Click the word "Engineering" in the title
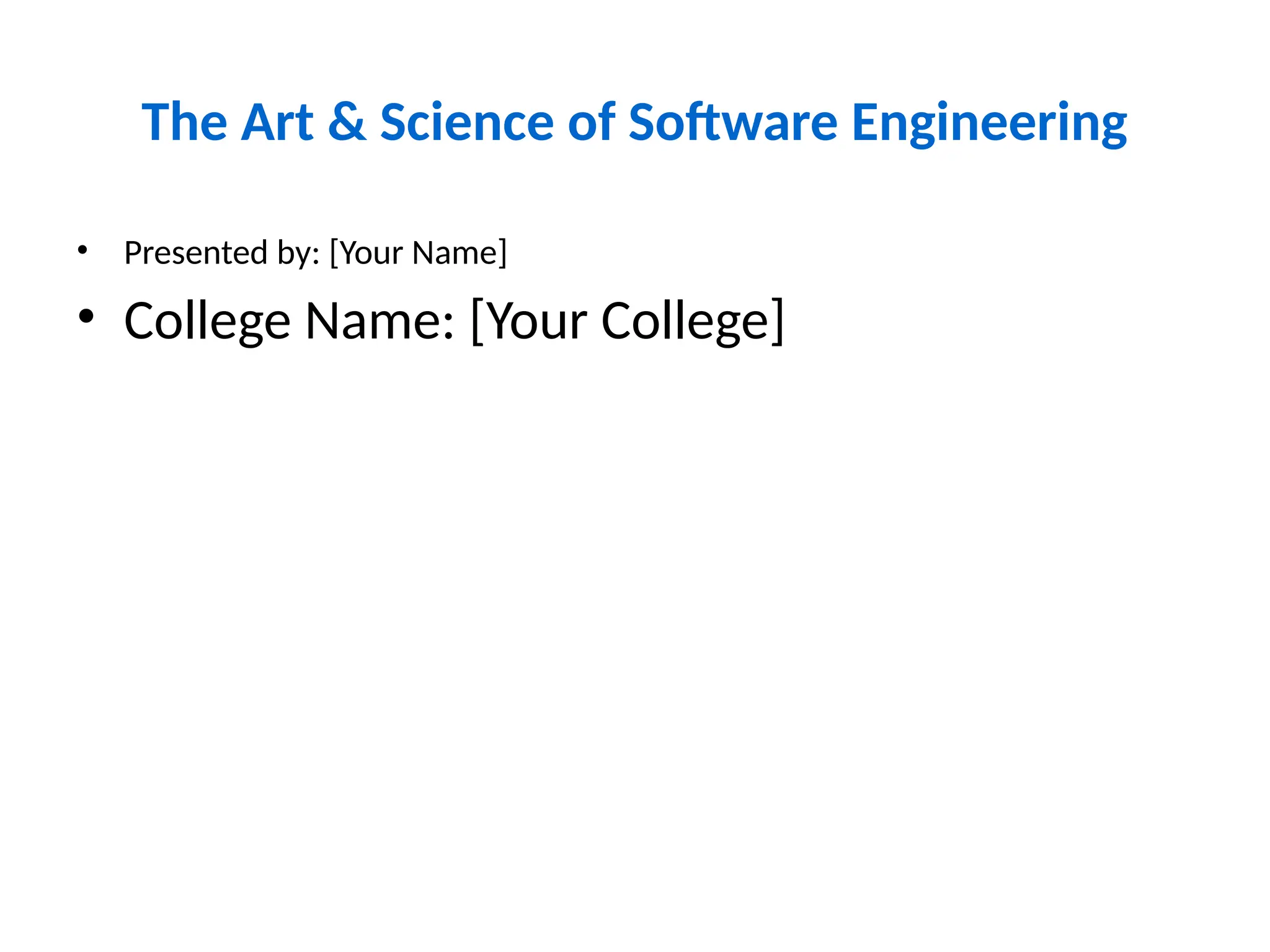 coord(989,123)
